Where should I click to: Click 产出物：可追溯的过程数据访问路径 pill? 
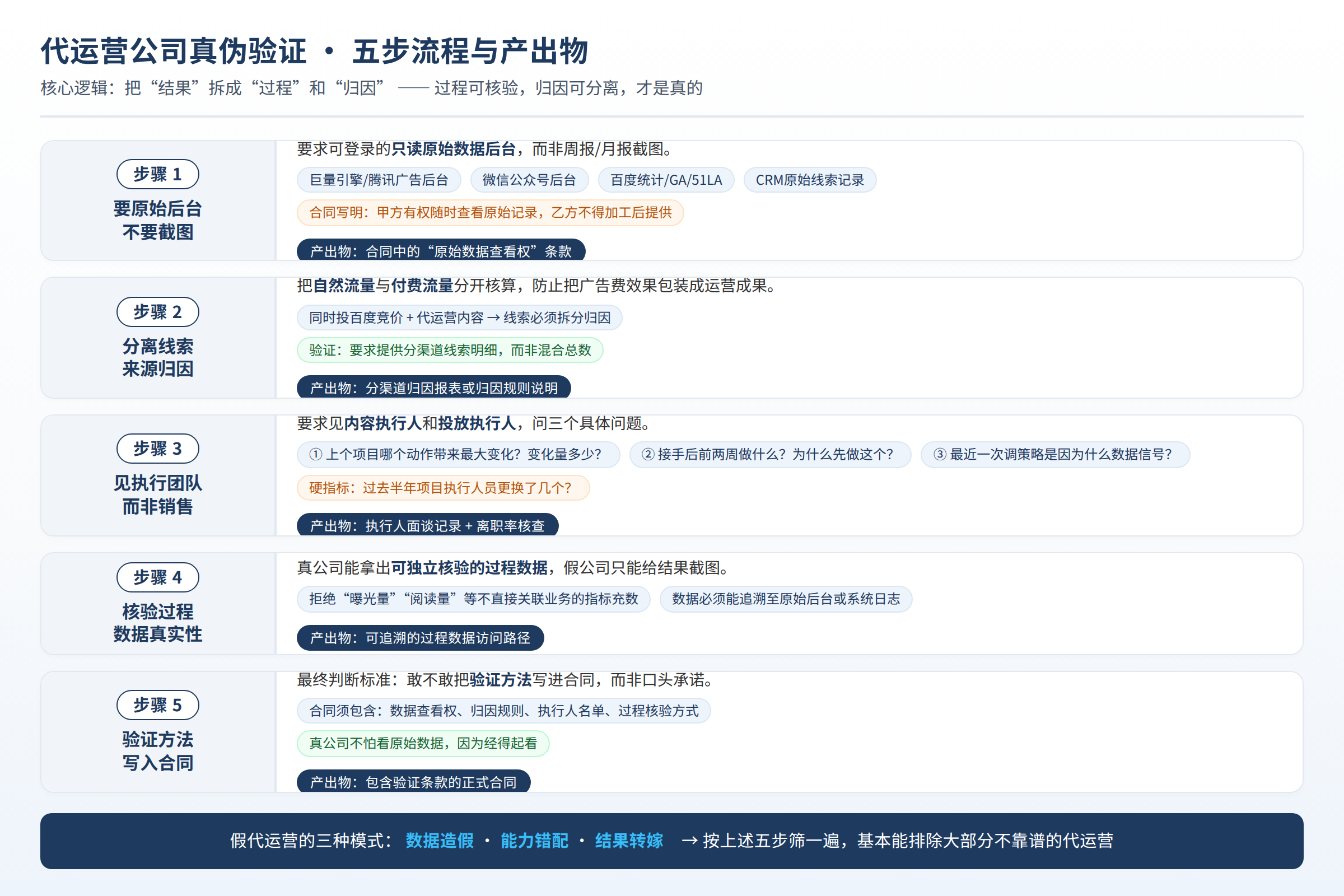tap(420, 638)
